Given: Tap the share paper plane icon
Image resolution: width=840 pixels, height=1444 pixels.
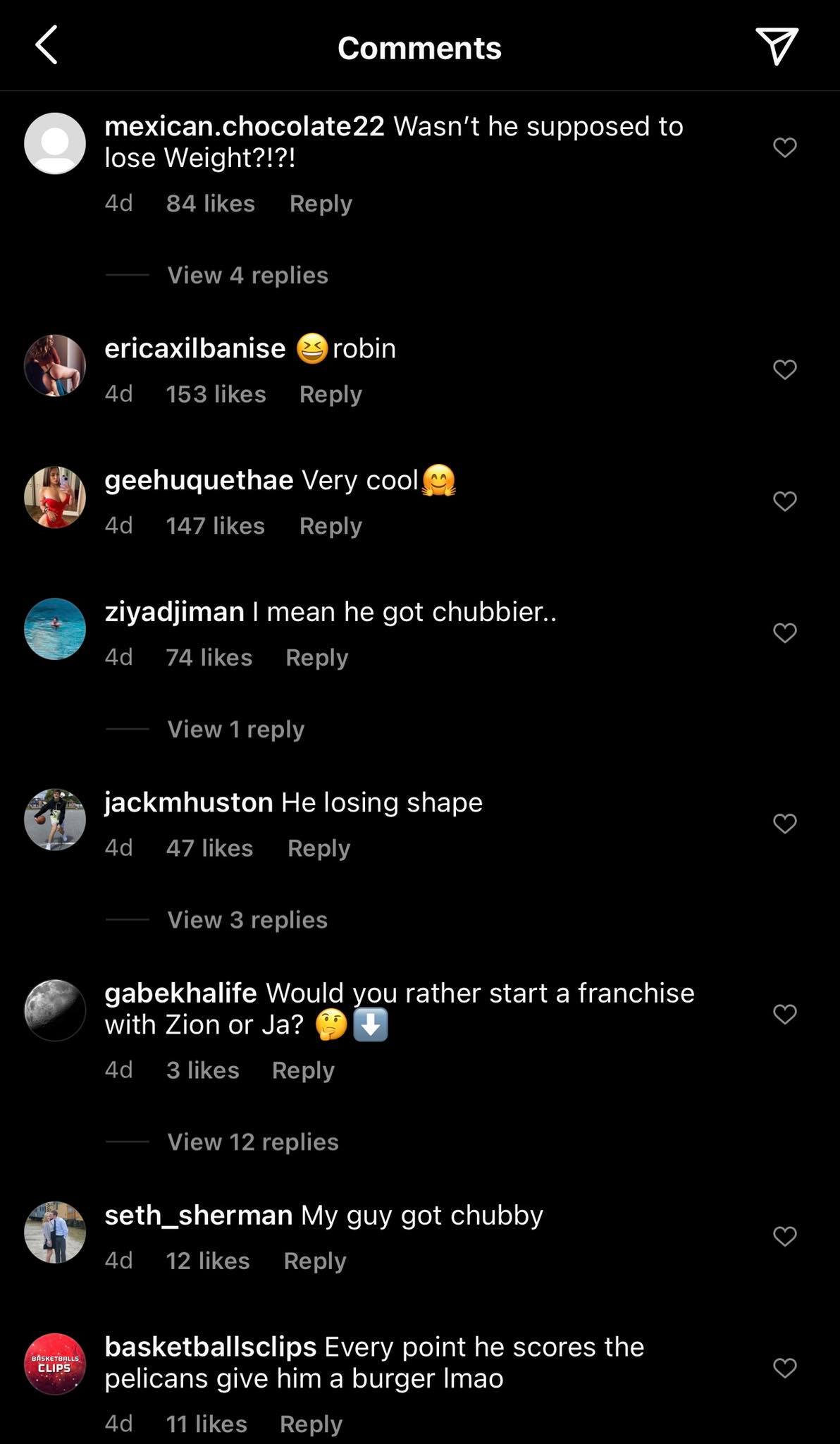Looking at the screenshot, I should click(776, 46).
